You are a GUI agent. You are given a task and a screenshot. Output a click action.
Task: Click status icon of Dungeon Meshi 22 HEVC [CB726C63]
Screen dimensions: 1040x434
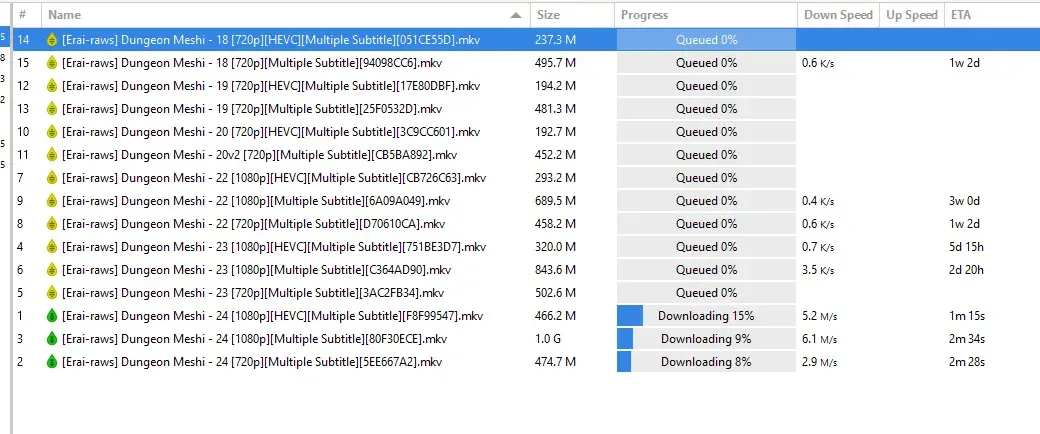pos(52,178)
